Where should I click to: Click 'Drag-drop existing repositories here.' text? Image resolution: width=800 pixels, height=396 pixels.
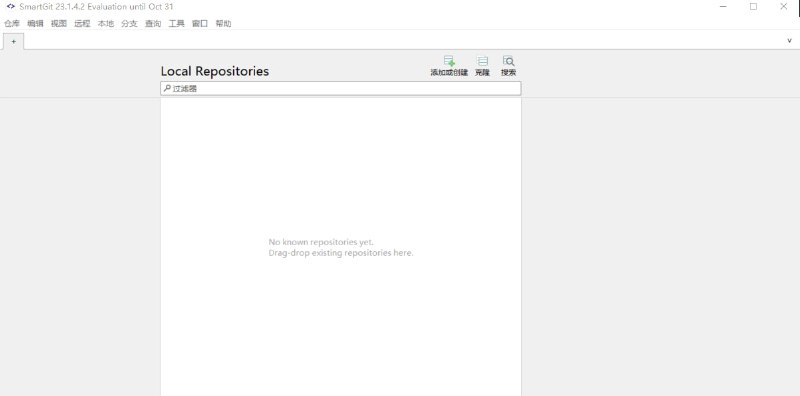click(x=341, y=253)
